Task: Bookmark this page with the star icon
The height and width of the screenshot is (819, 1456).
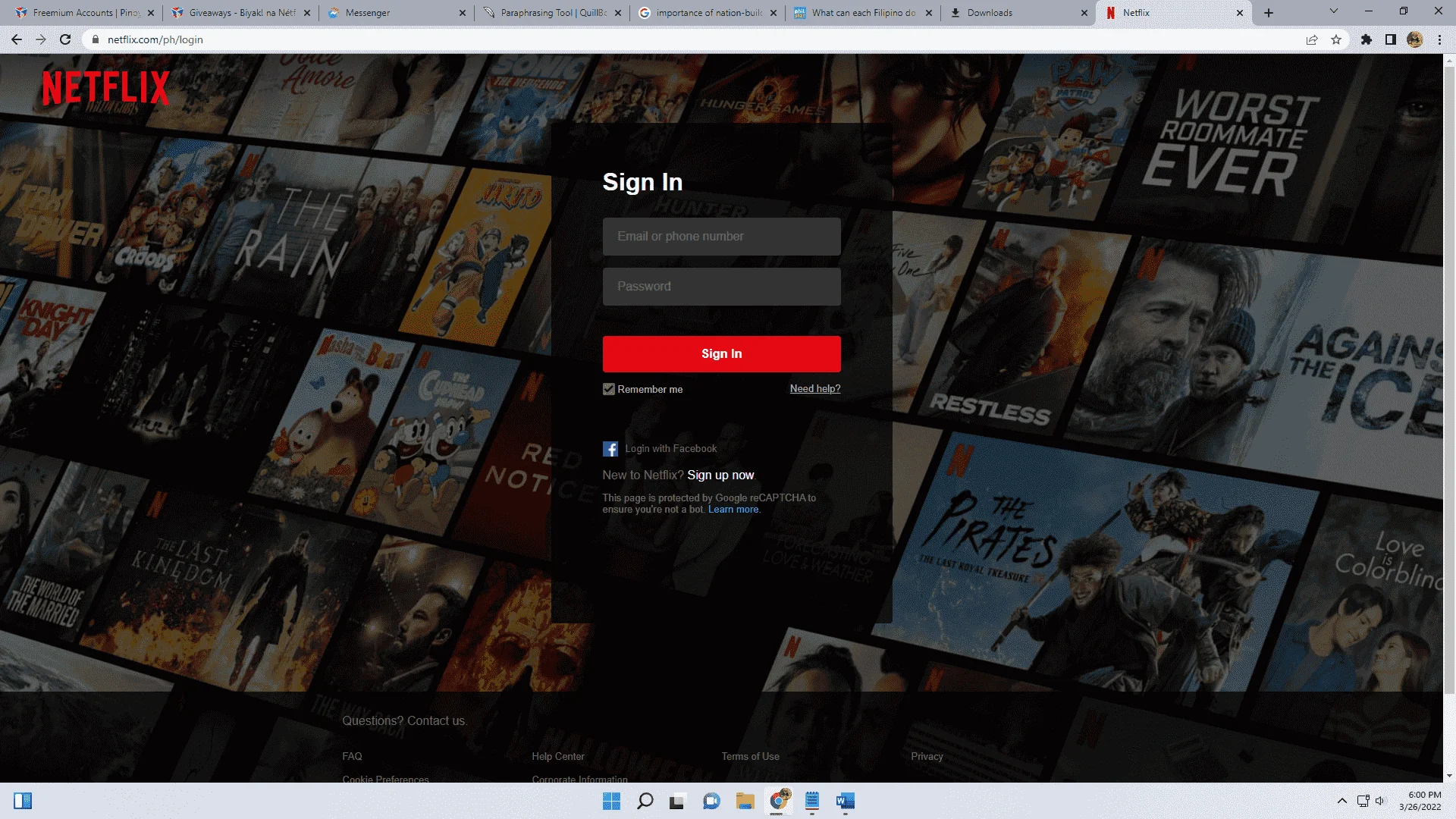Action: [1336, 39]
